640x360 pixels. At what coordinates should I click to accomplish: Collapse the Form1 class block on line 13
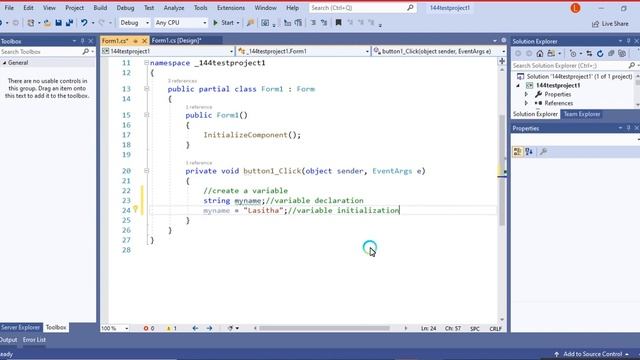[146, 89]
